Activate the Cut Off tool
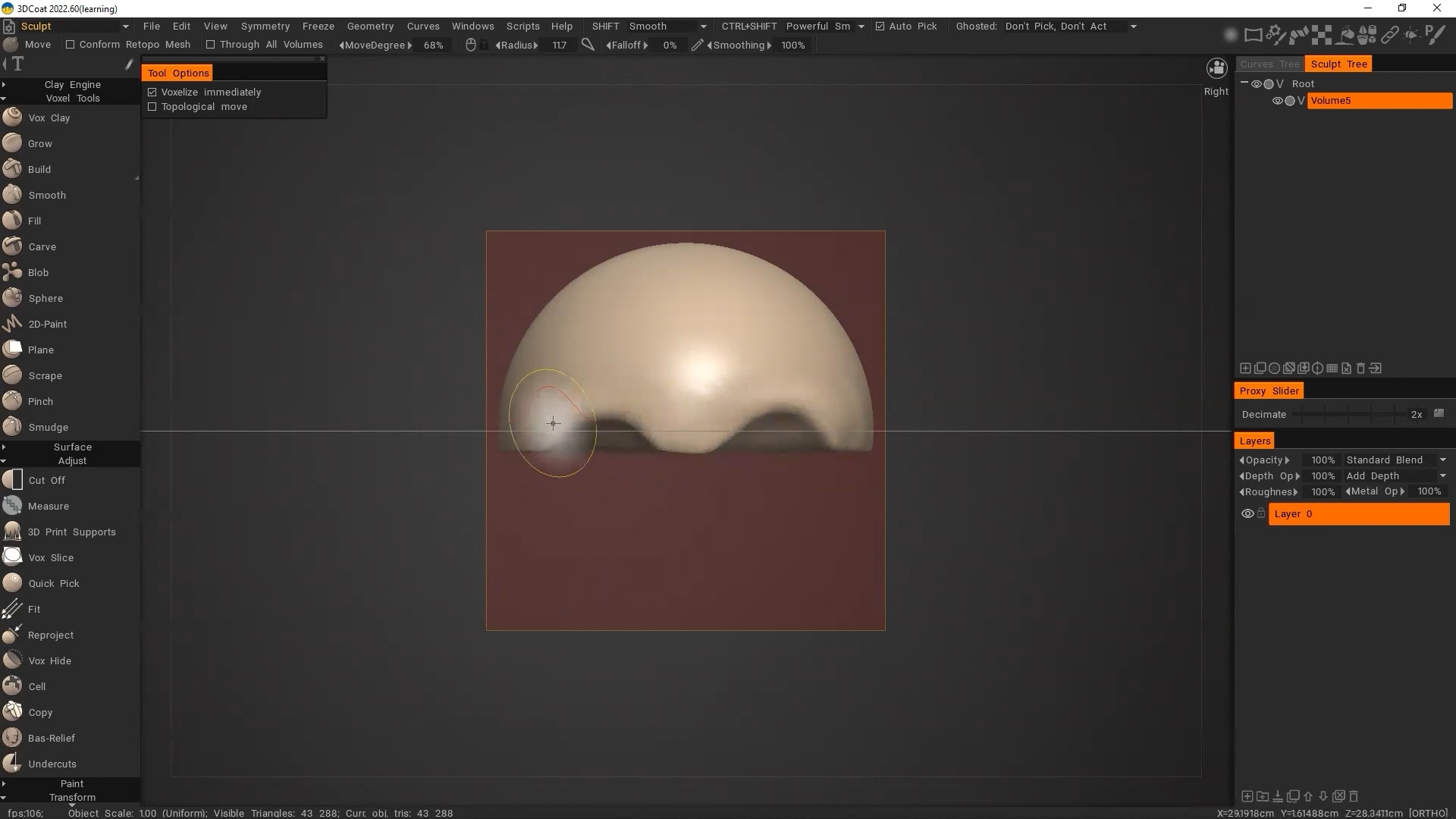1456x819 pixels. (46, 480)
